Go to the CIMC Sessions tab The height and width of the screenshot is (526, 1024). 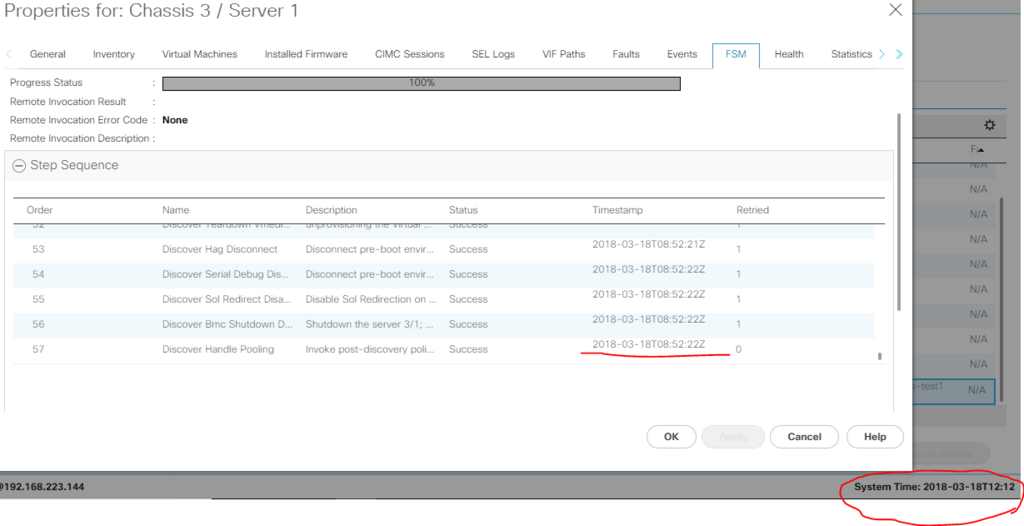409,54
